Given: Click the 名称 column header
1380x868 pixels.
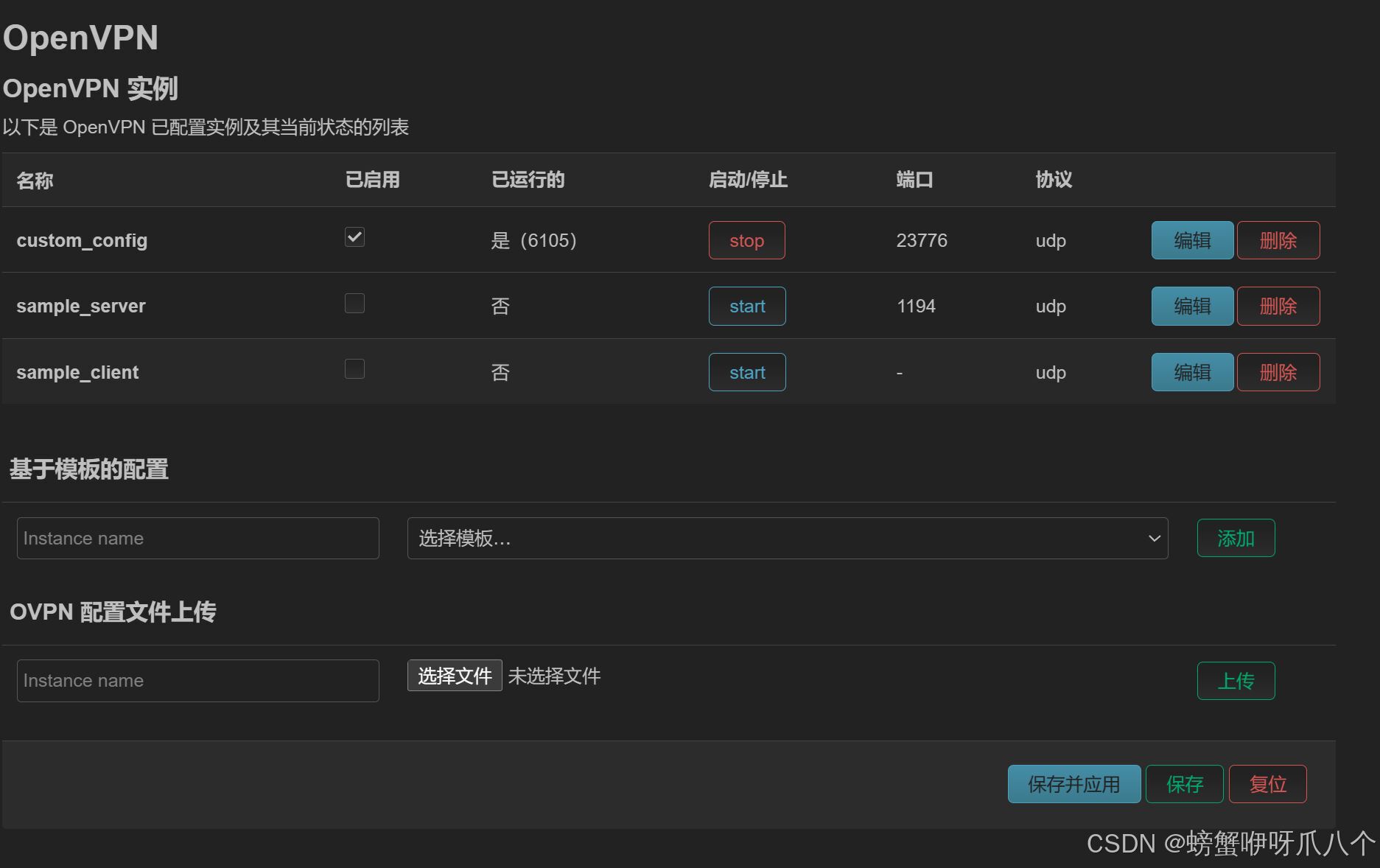Looking at the screenshot, I should [35, 181].
